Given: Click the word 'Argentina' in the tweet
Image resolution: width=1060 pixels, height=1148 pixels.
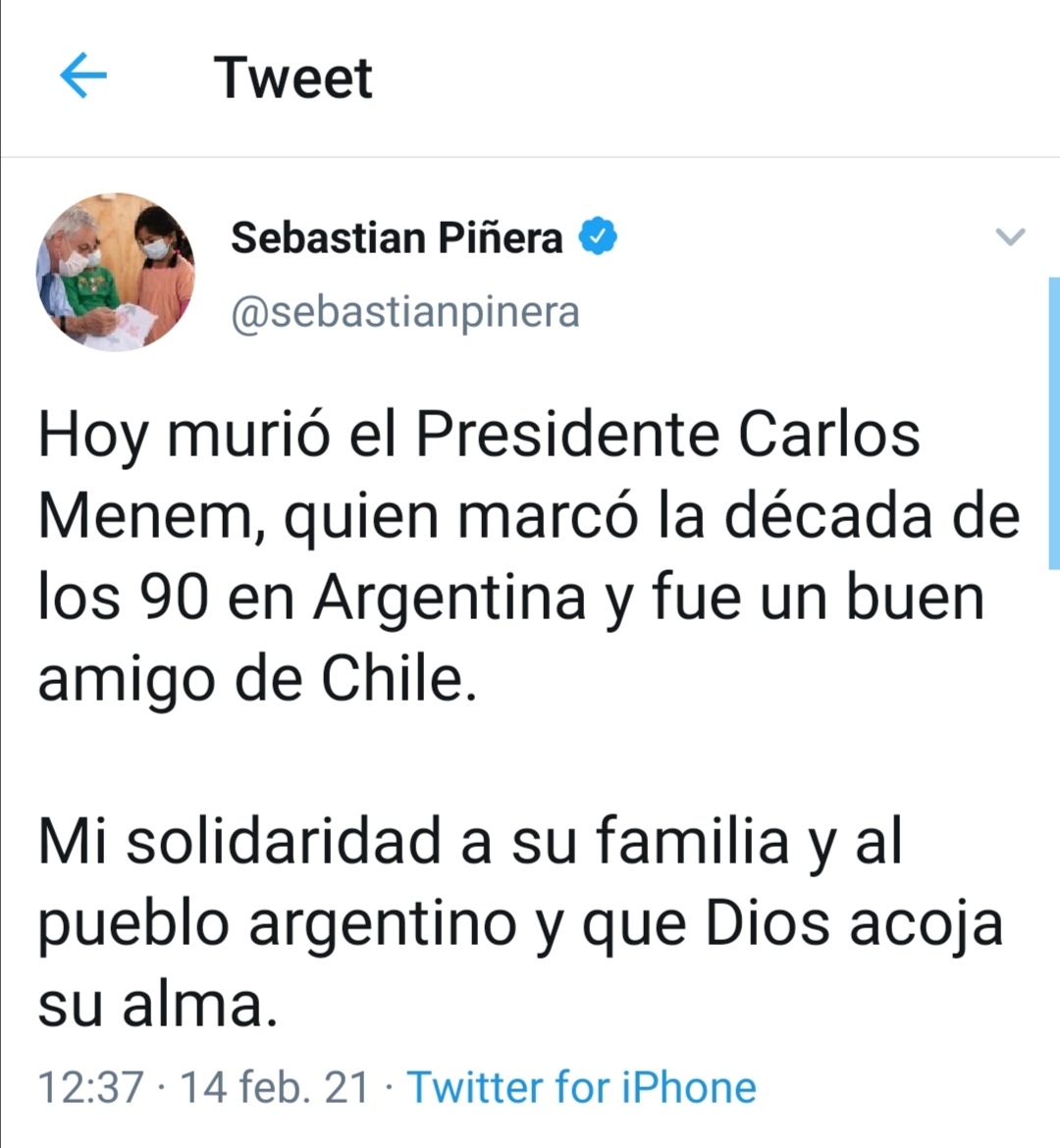Looking at the screenshot, I should point(450,599).
